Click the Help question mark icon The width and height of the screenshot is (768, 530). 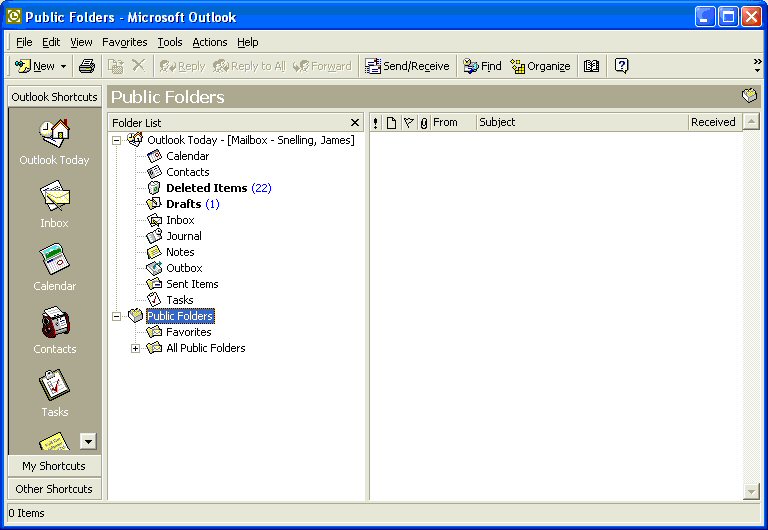622,66
